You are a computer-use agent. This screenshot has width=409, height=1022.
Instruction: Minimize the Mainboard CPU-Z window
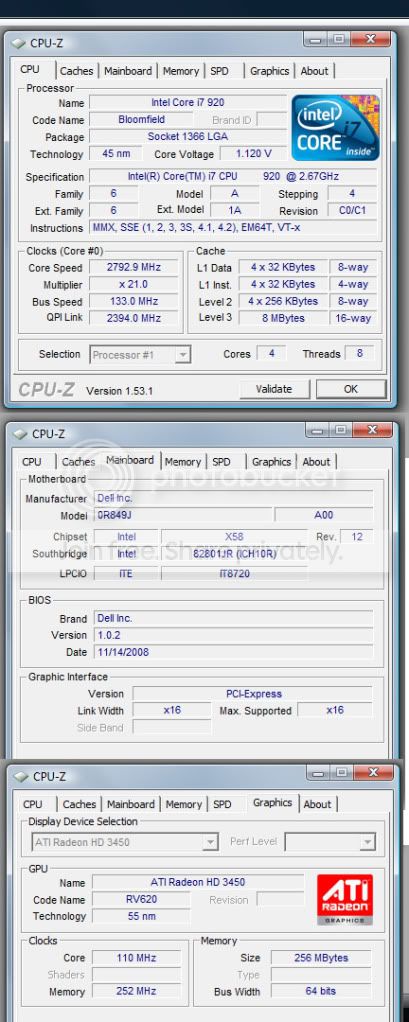pyautogui.click(x=319, y=430)
